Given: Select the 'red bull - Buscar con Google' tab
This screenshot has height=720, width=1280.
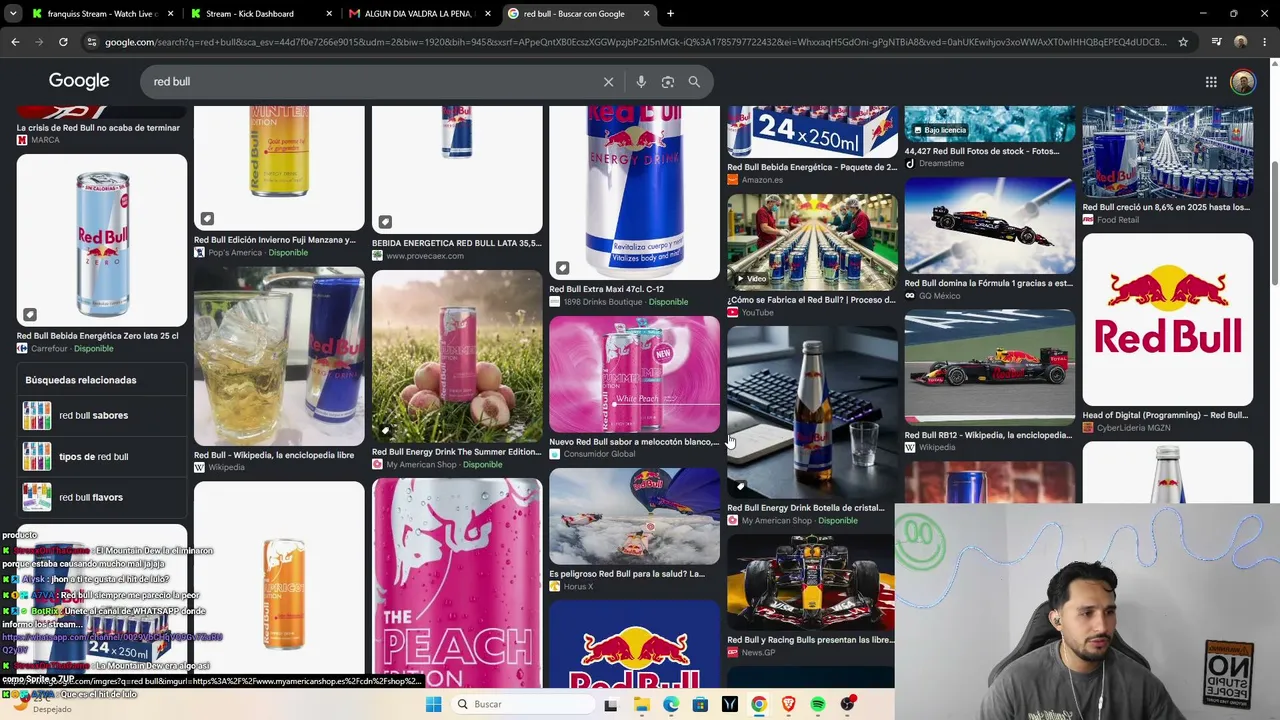Looking at the screenshot, I should click(578, 14).
